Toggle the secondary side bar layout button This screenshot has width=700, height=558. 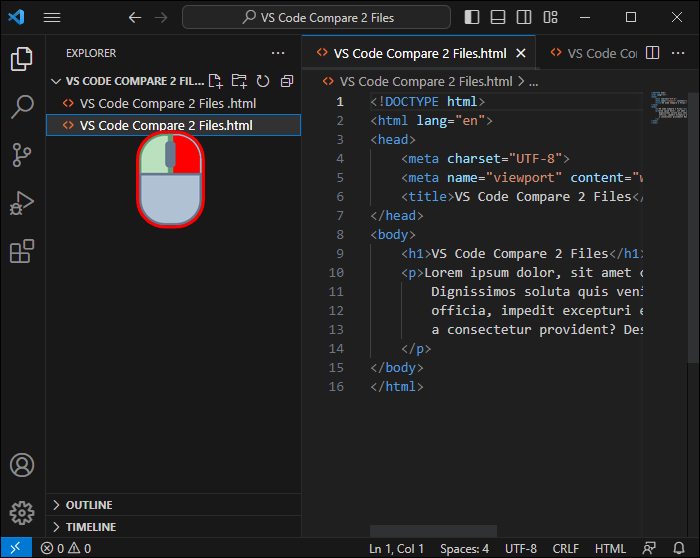click(524, 17)
